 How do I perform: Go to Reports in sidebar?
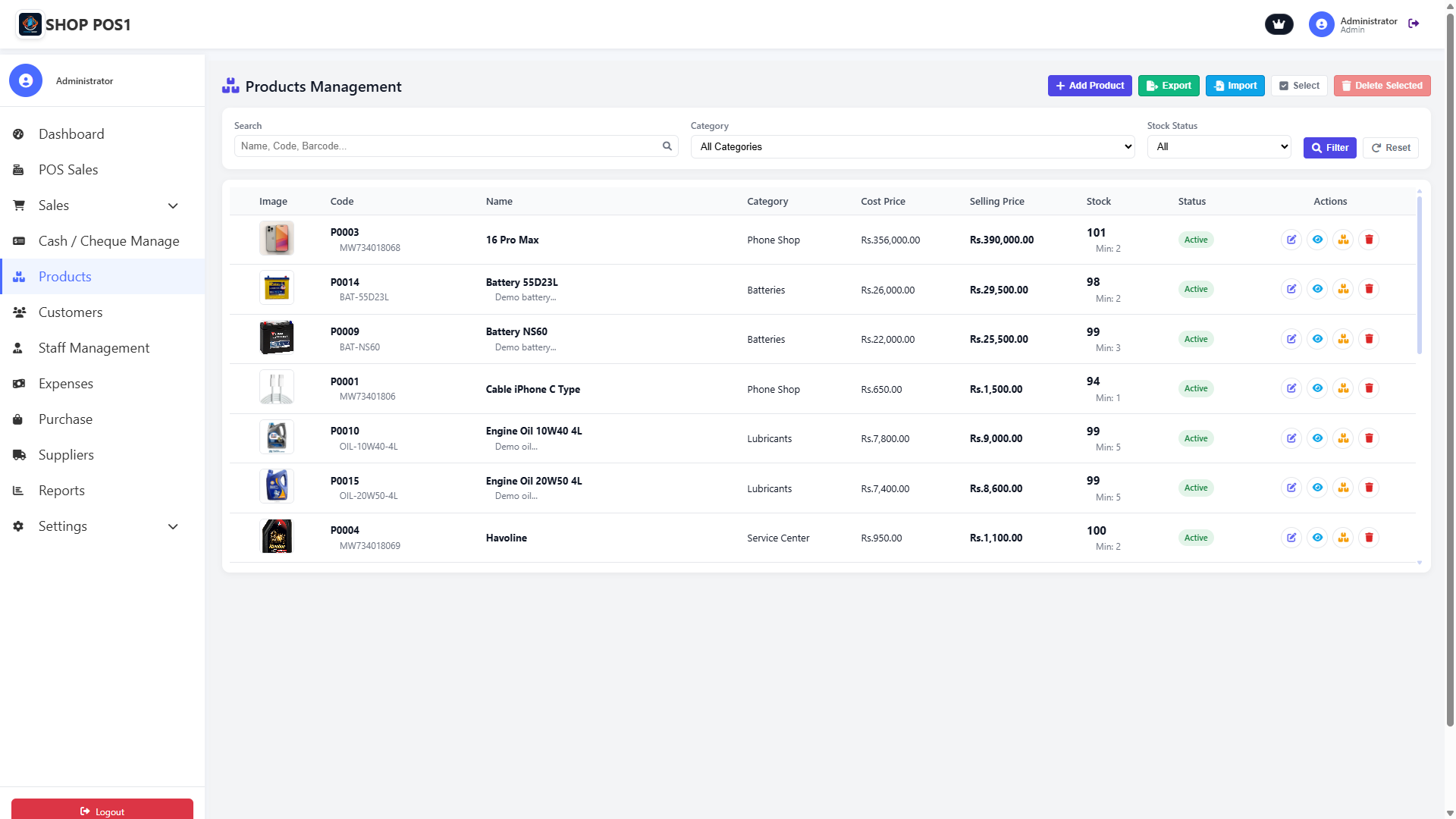61,491
